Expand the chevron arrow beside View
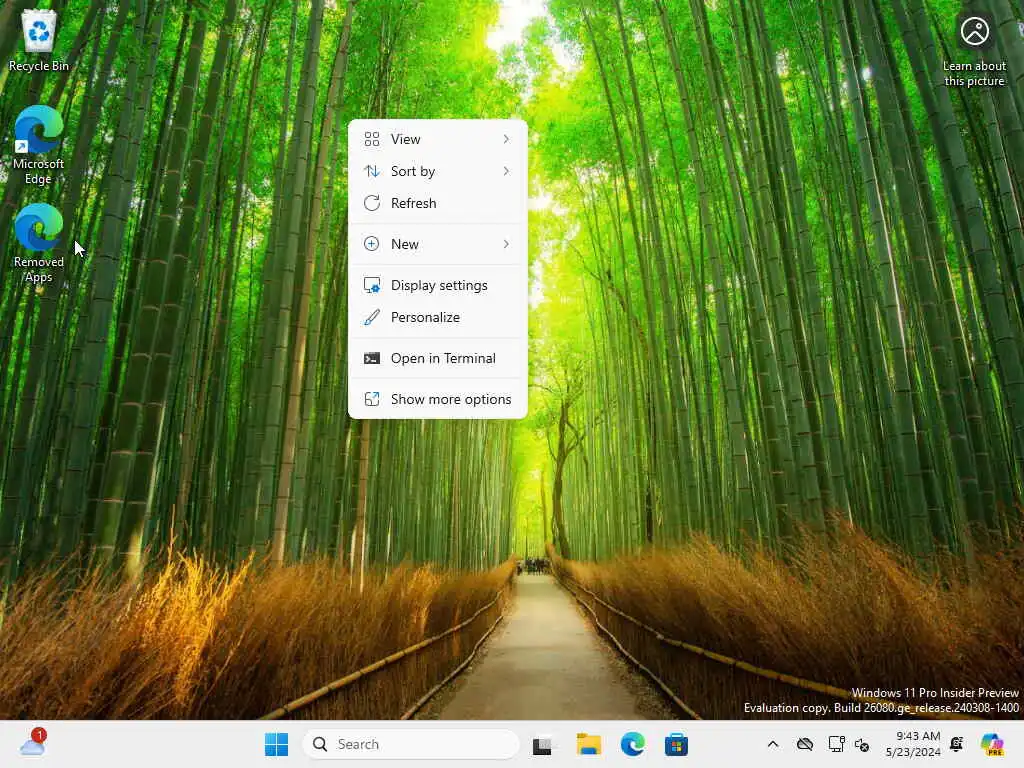 (506, 139)
